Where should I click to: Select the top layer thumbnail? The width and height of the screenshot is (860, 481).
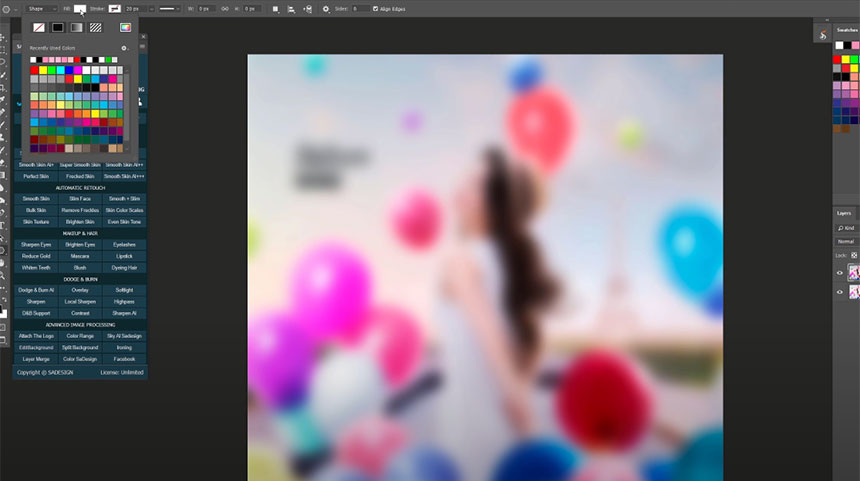coord(854,273)
